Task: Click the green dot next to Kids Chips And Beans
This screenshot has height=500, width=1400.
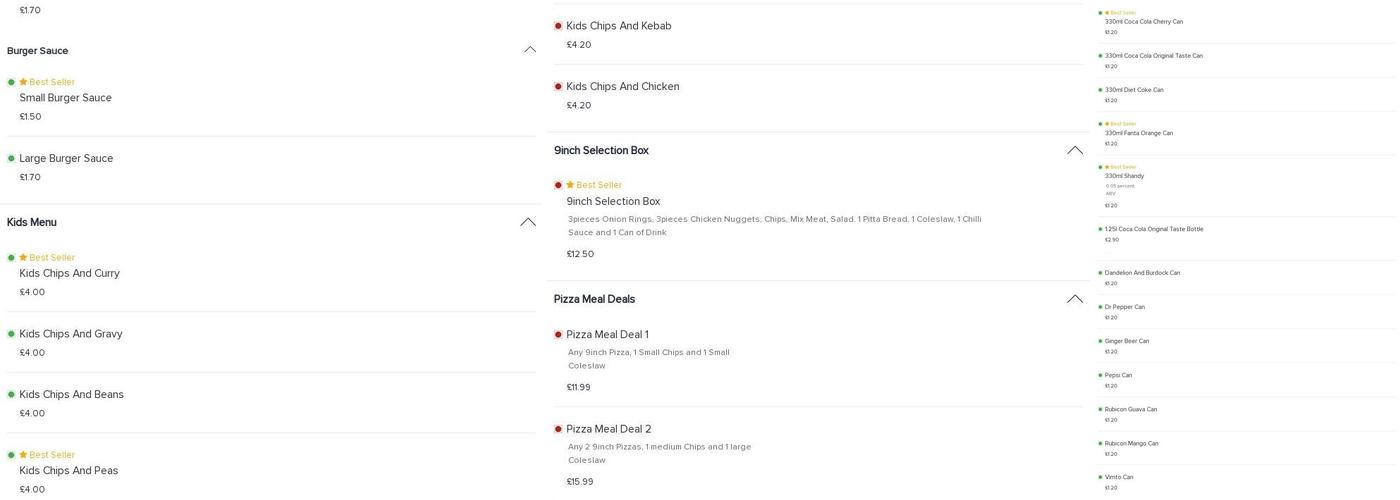Action: [11, 395]
